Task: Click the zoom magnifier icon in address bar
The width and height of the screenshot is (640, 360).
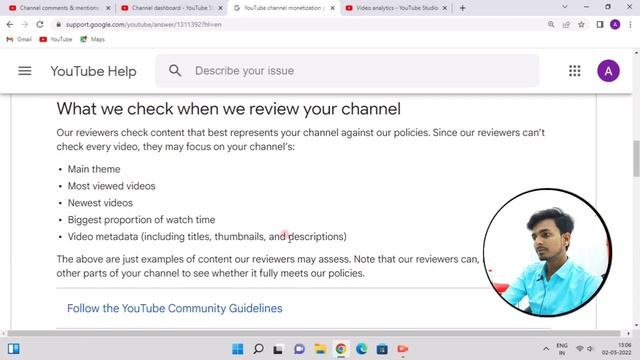Action: tap(551, 24)
